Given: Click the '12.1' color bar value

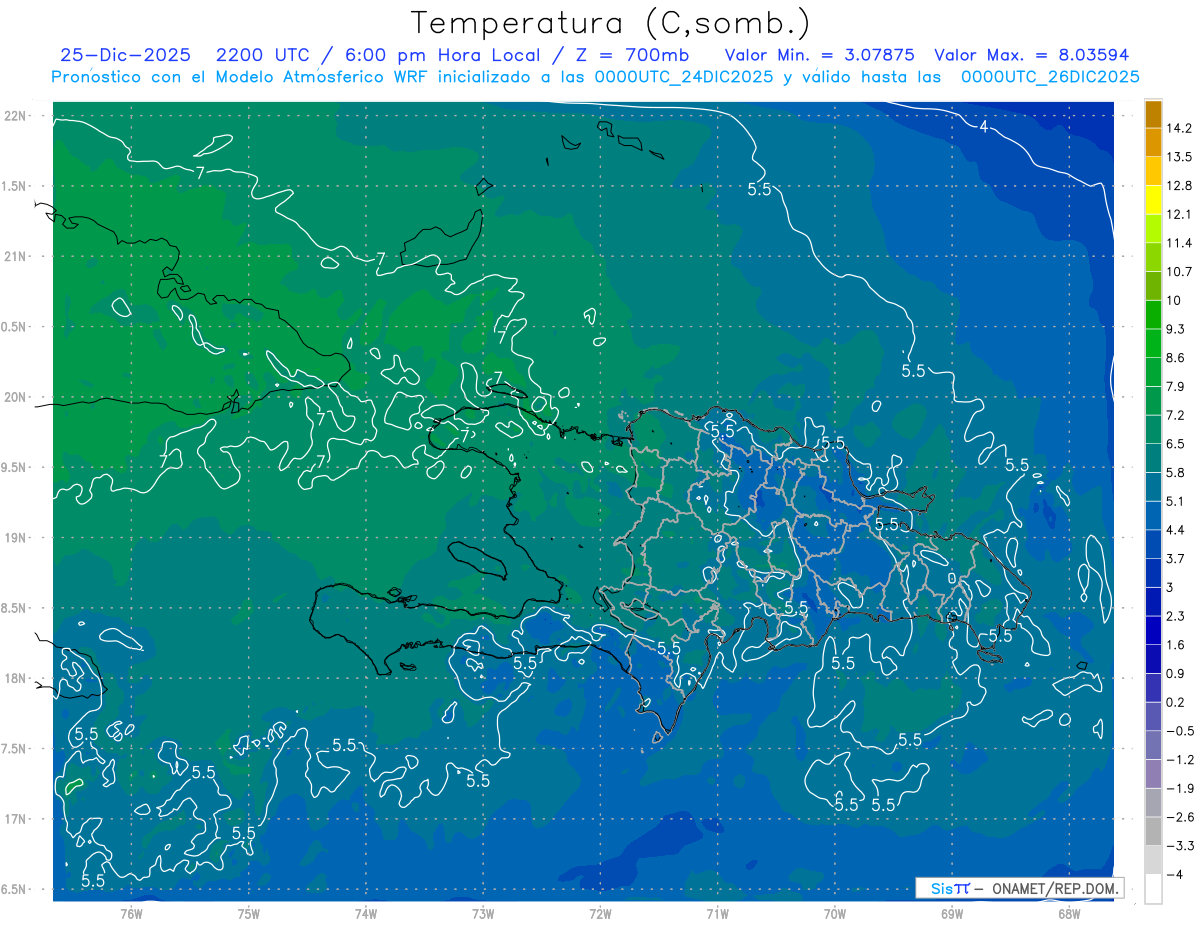Looking at the screenshot, I should tap(1179, 214).
